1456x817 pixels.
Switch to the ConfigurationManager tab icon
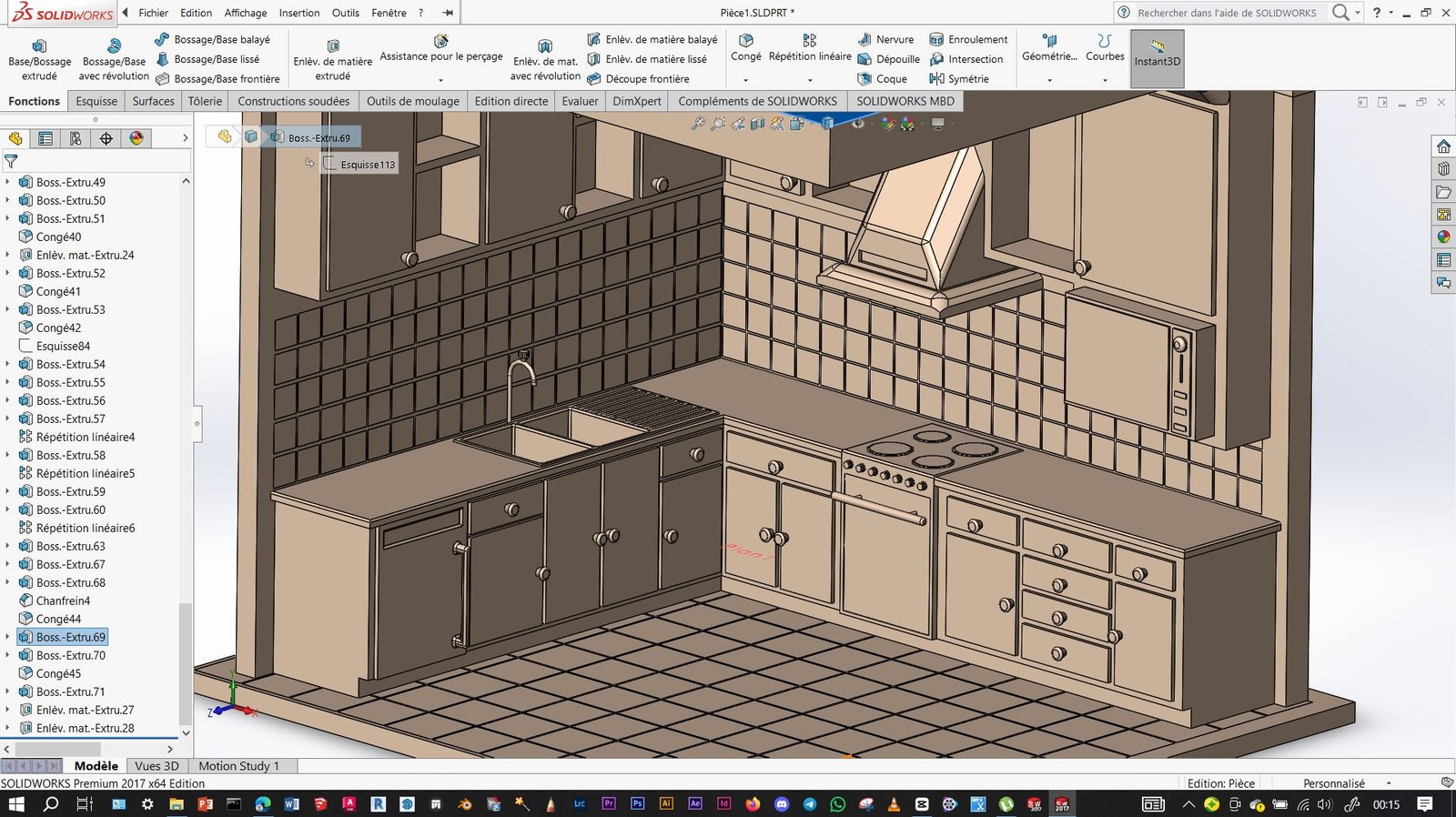click(x=76, y=138)
